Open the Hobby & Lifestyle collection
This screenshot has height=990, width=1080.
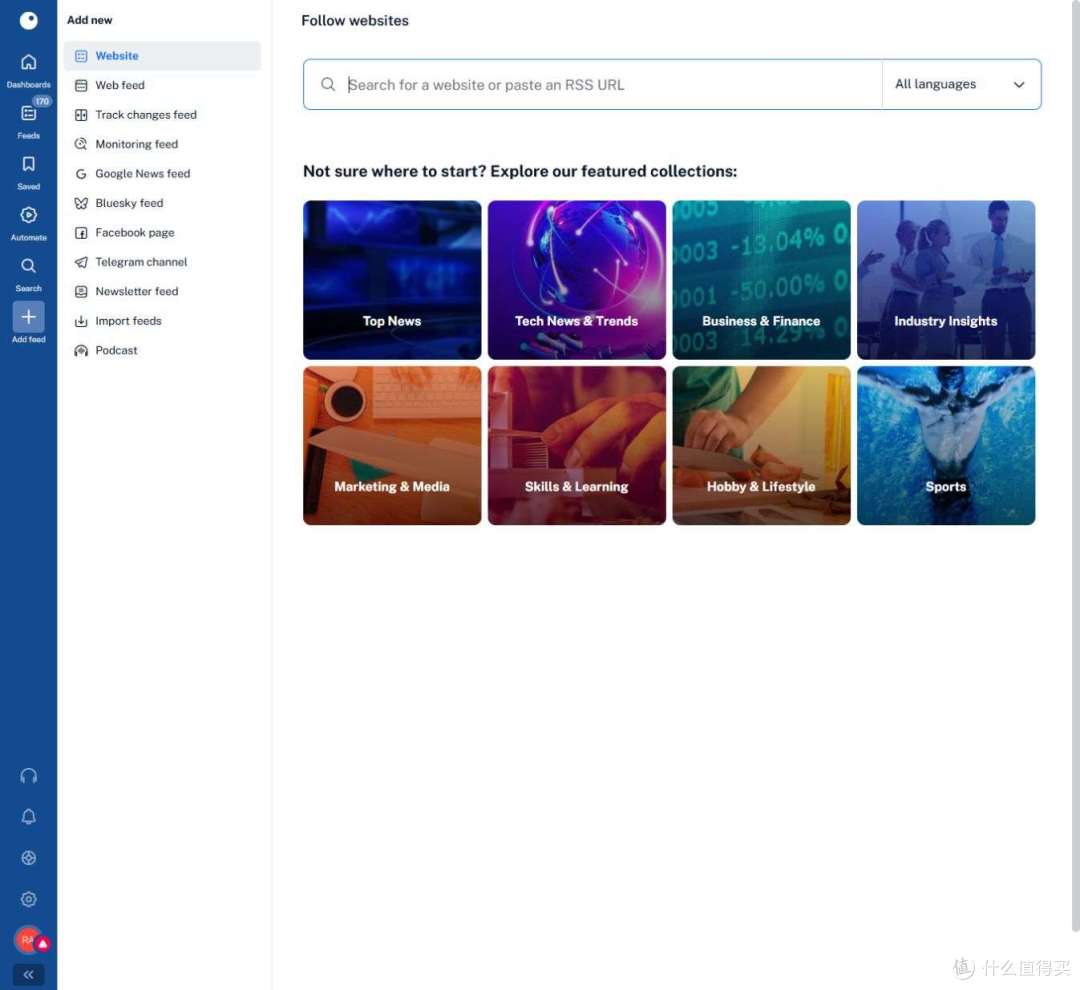761,446
